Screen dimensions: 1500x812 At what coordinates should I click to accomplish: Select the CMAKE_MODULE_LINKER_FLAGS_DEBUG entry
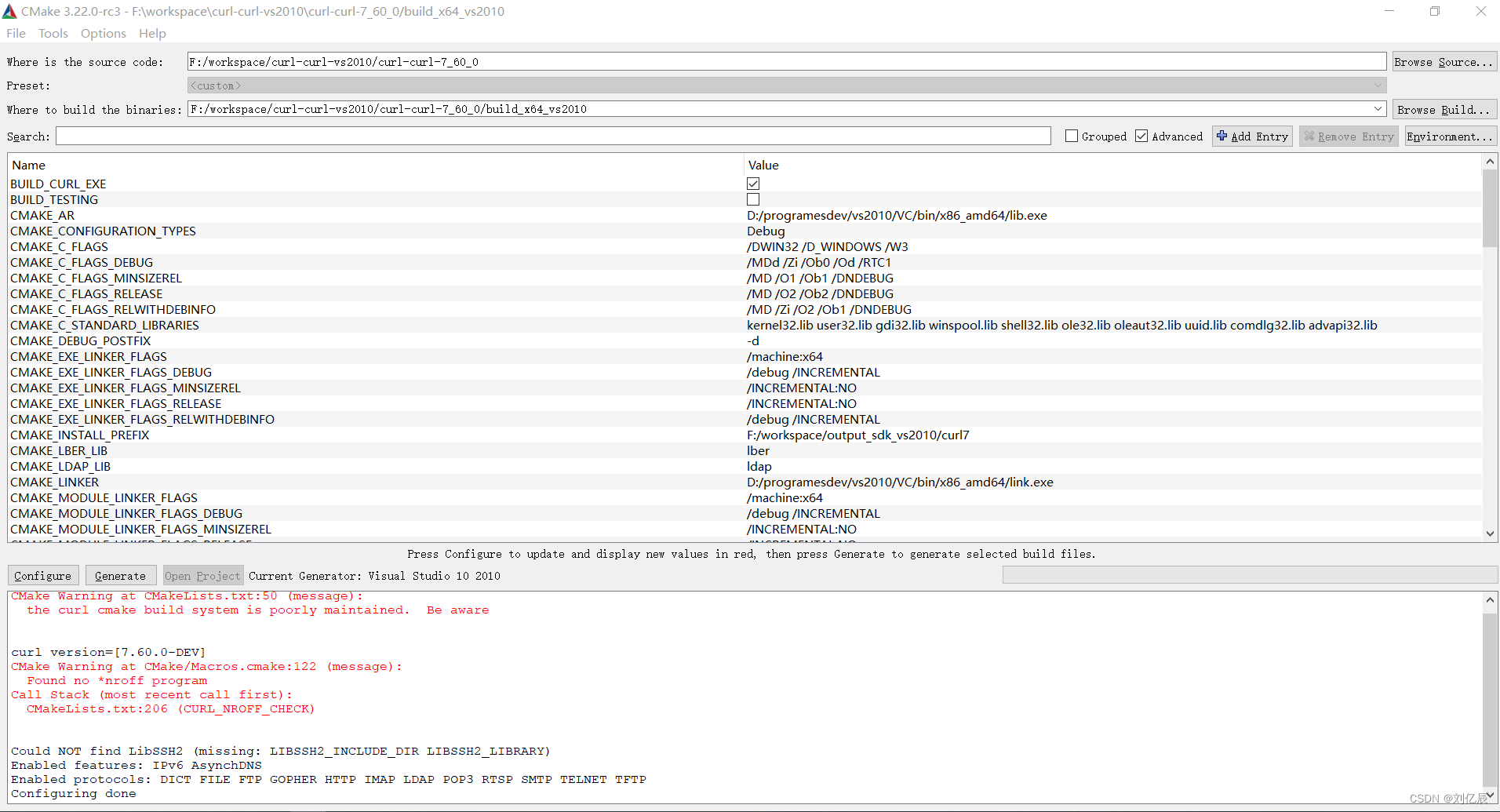[126, 513]
